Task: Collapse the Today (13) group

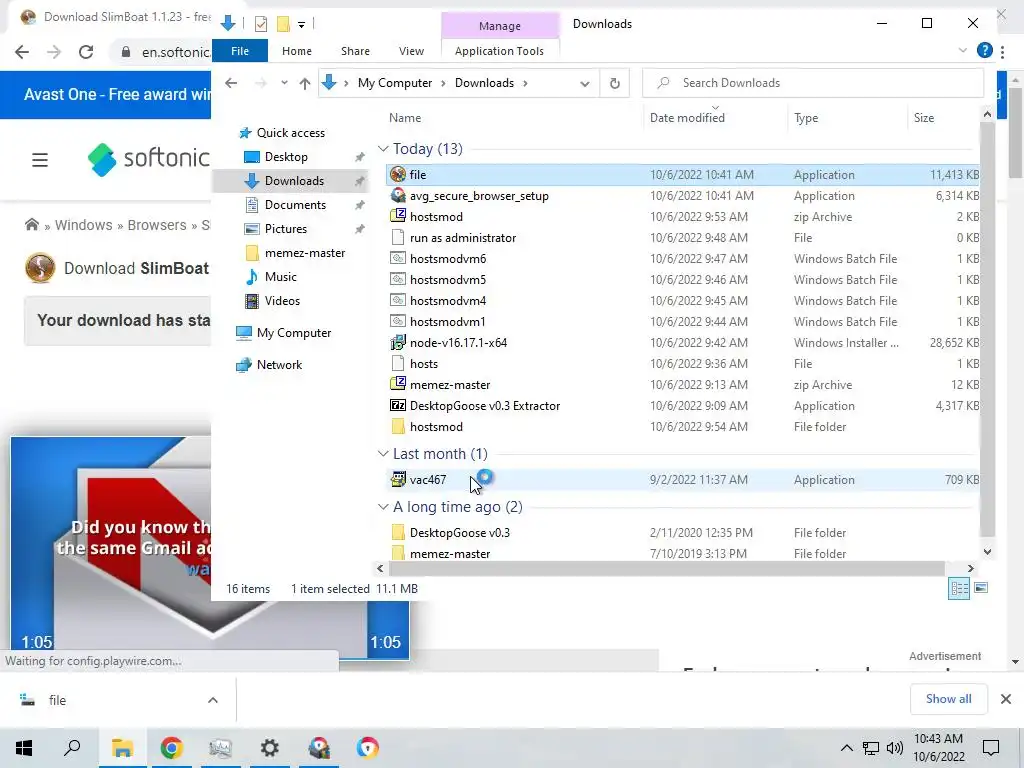Action: [383, 149]
